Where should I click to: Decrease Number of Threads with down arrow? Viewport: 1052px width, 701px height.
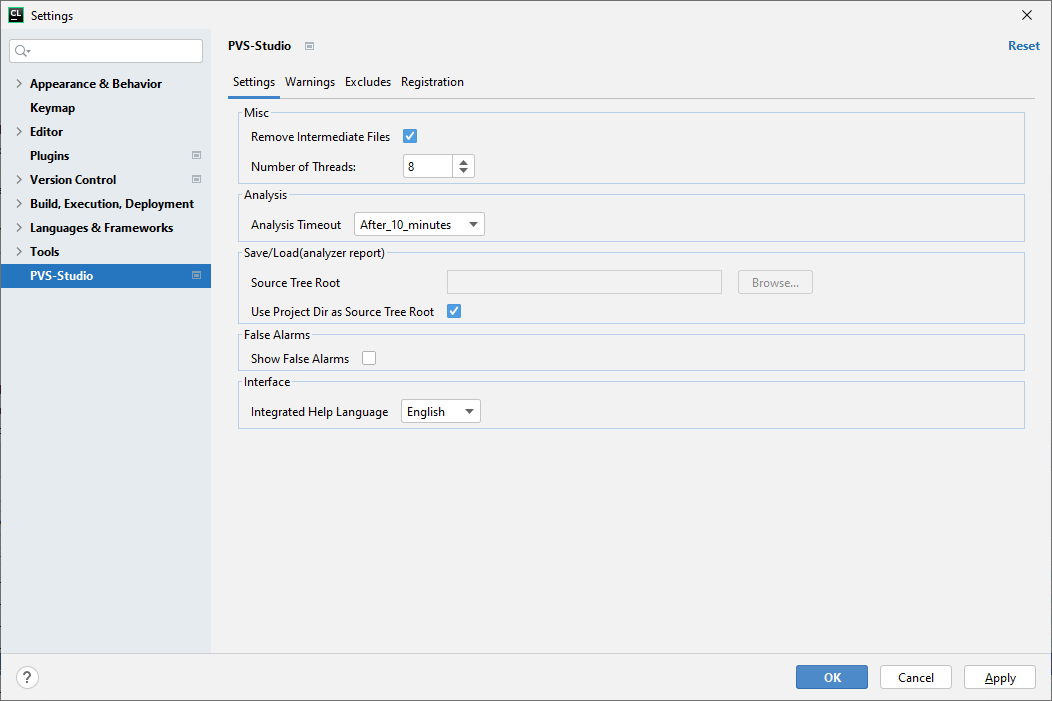pos(464,171)
